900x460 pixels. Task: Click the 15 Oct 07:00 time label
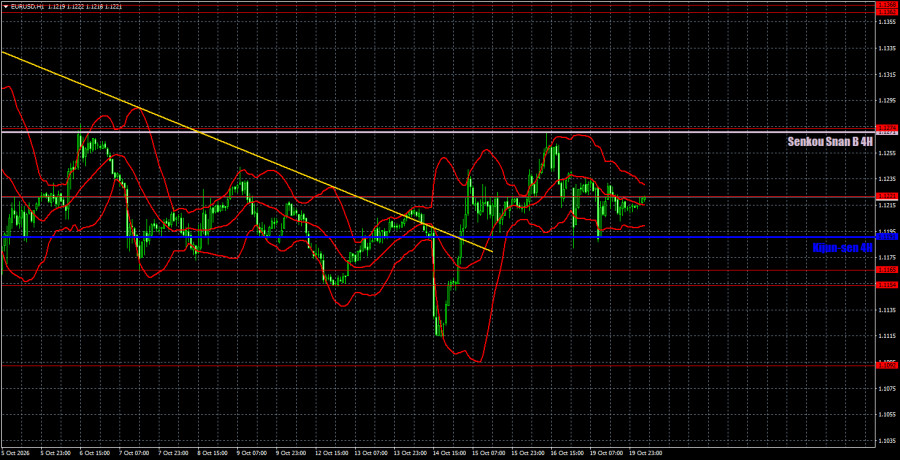click(487, 453)
